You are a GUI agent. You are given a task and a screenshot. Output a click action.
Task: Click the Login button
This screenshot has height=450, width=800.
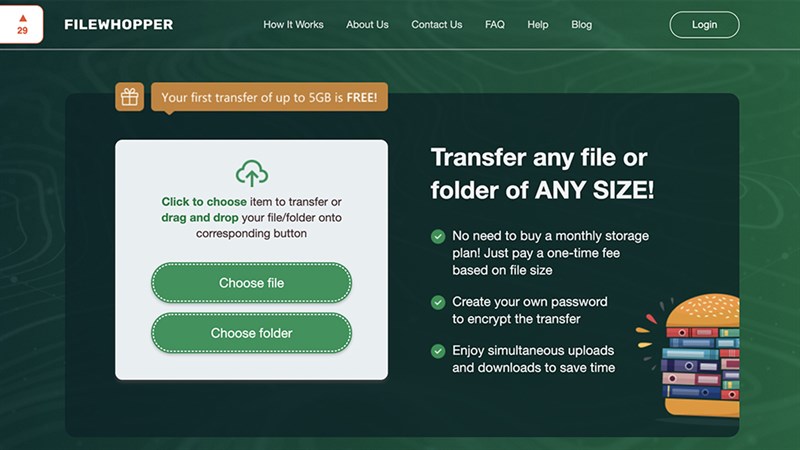tap(704, 24)
